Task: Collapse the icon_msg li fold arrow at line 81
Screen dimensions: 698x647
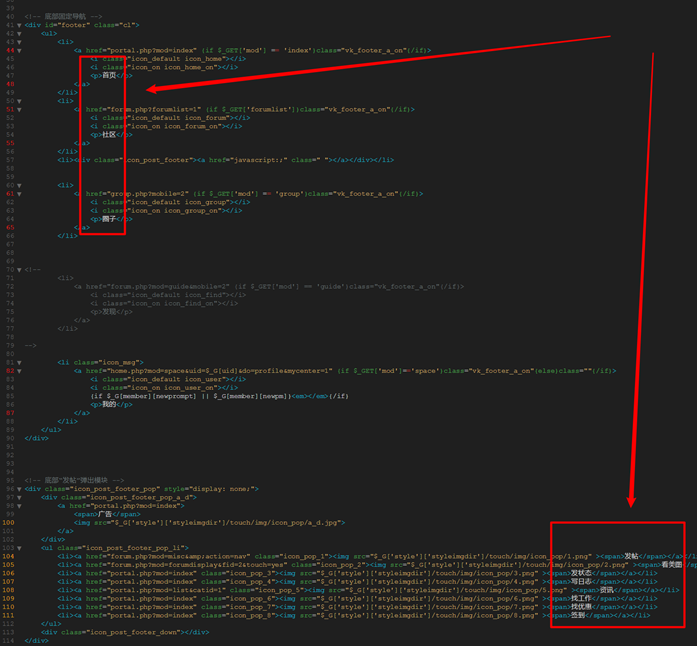Action: coord(19,363)
